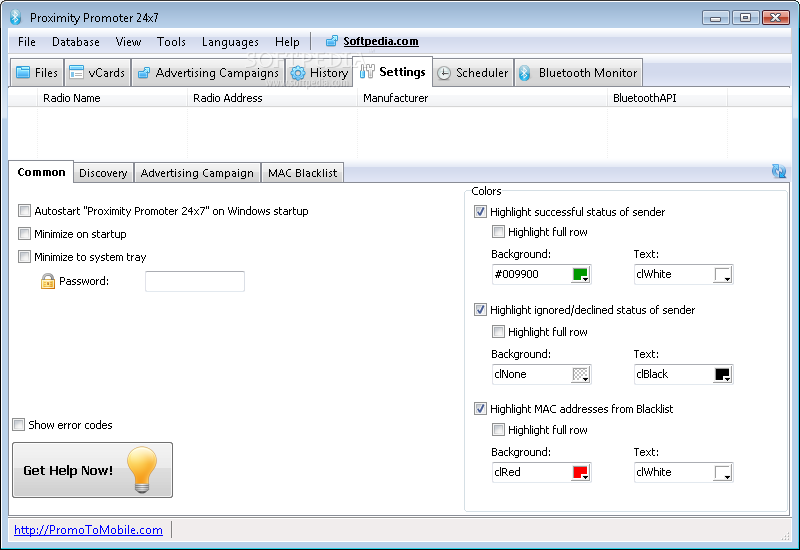This screenshot has height=550, width=800.
Task: Click the vCards tab card icon
Action: click(x=76, y=72)
